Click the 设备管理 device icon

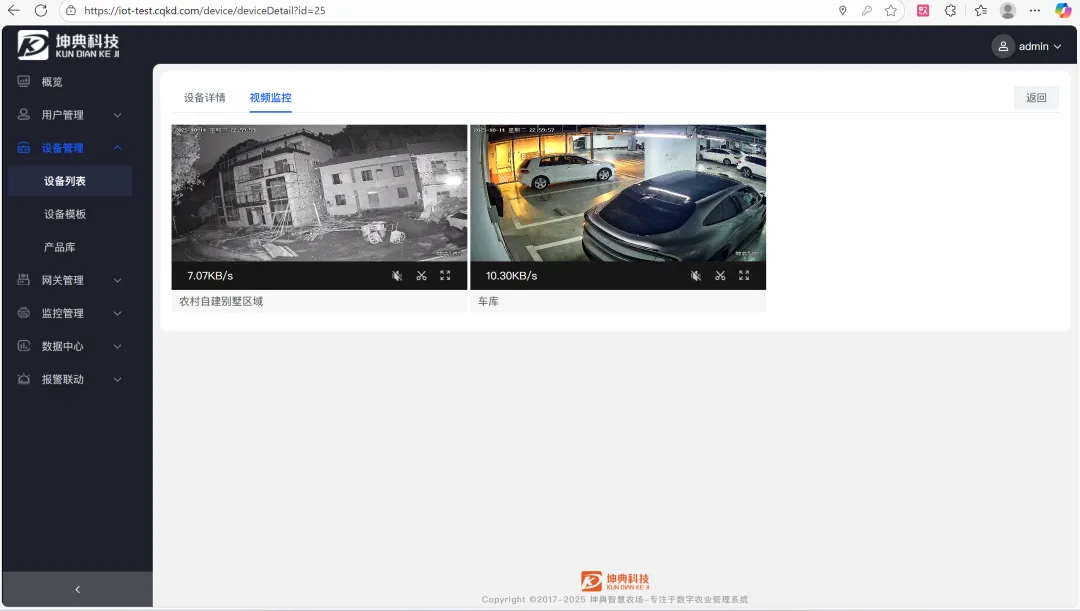pos(23,147)
